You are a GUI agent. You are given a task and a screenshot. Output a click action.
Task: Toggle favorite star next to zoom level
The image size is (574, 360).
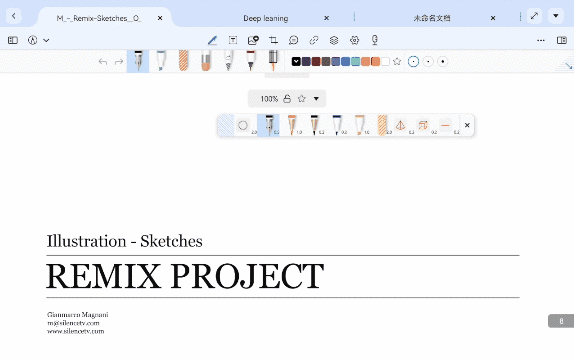coord(302,99)
